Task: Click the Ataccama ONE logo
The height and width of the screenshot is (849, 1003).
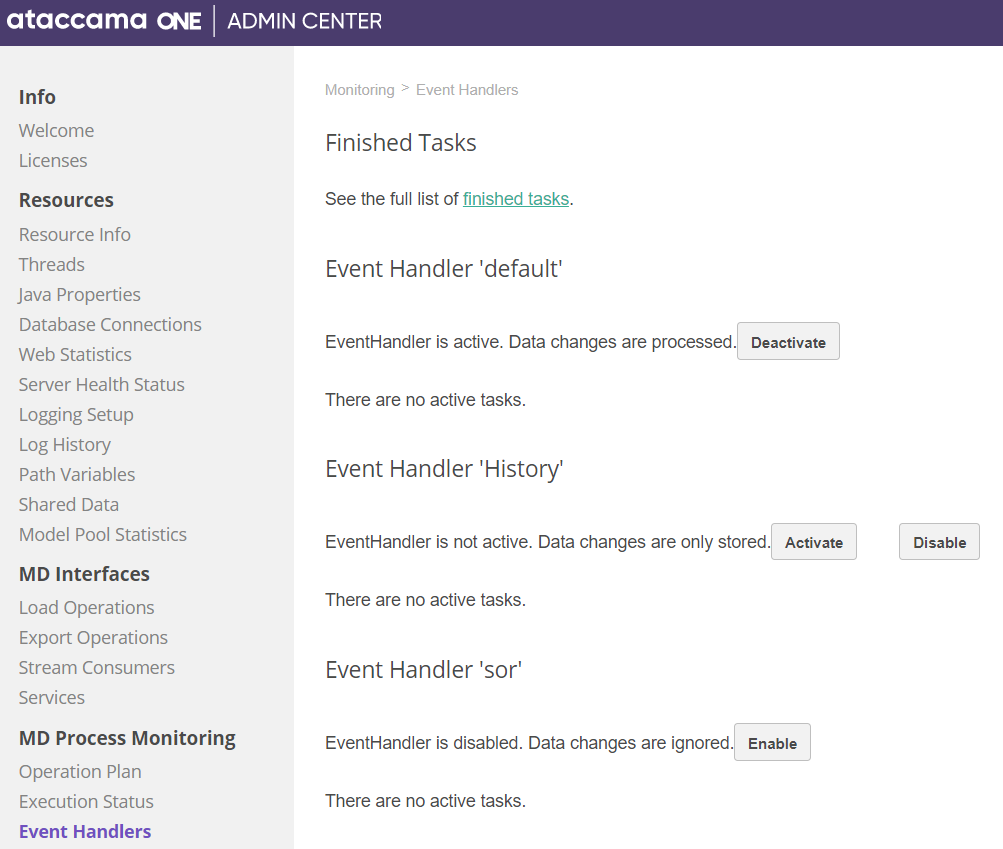Action: 104,21
